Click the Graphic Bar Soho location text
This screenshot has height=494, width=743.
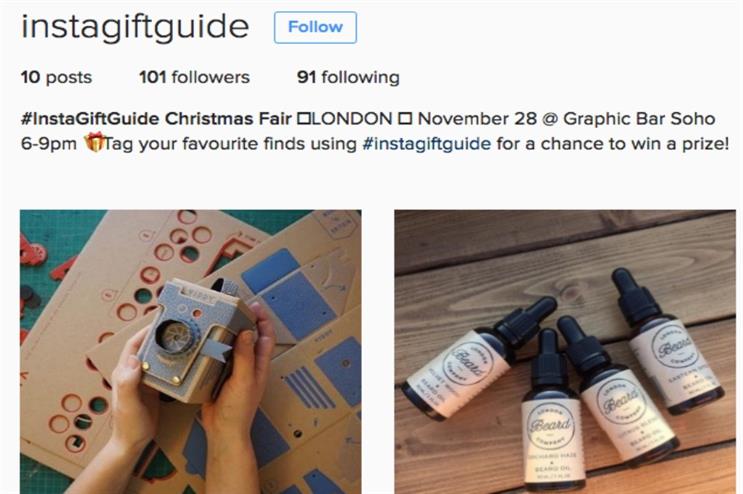click(x=639, y=118)
